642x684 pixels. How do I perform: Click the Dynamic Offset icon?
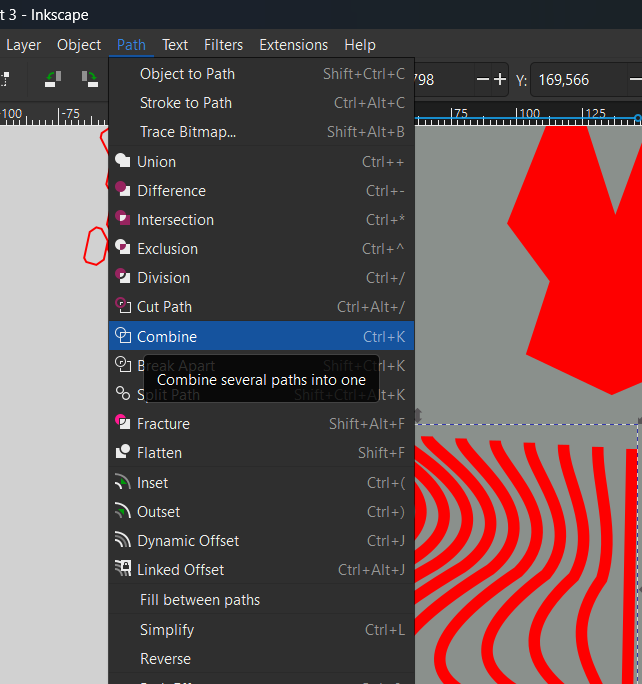(123, 540)
